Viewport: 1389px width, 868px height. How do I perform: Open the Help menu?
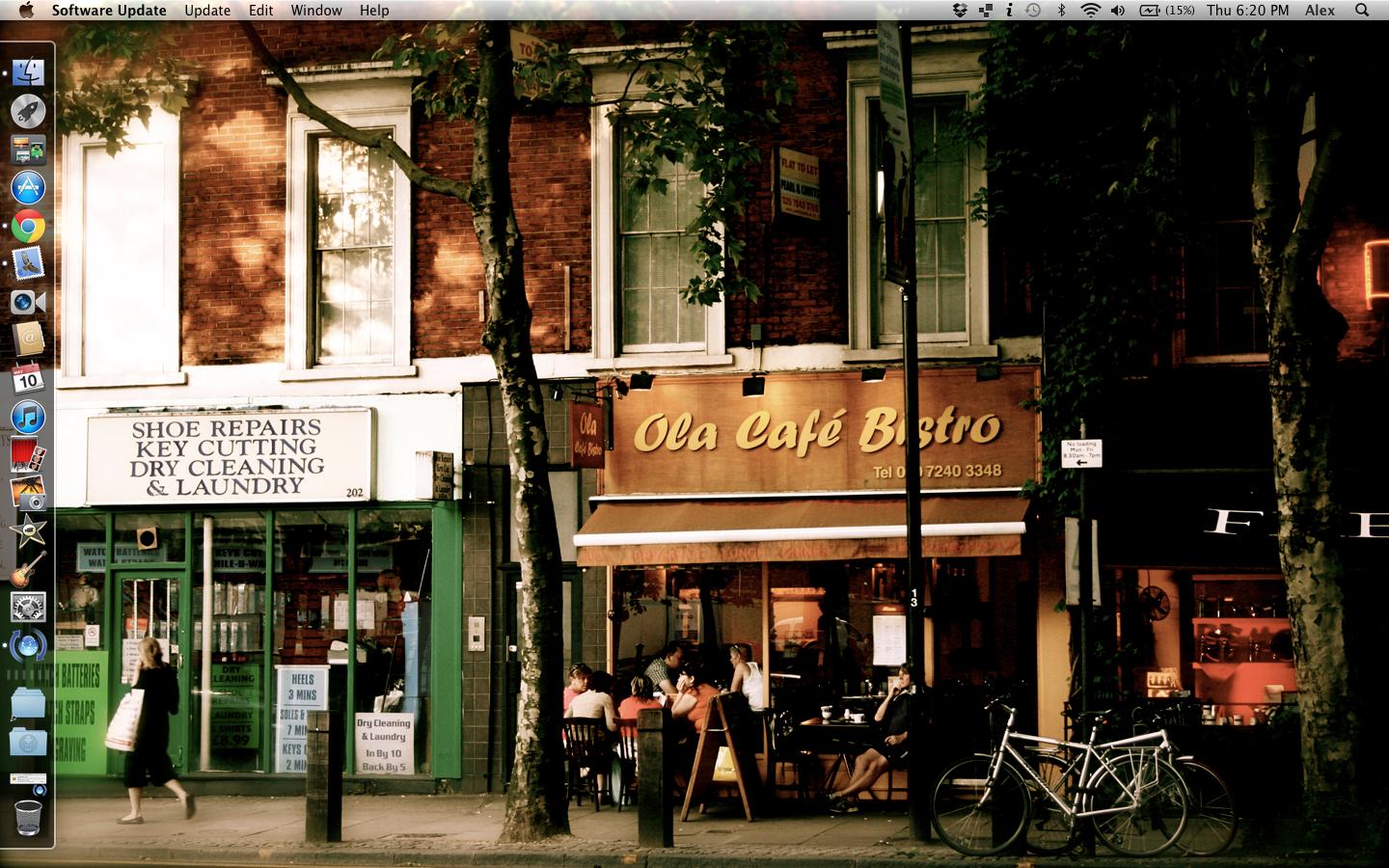click(374, 11)
